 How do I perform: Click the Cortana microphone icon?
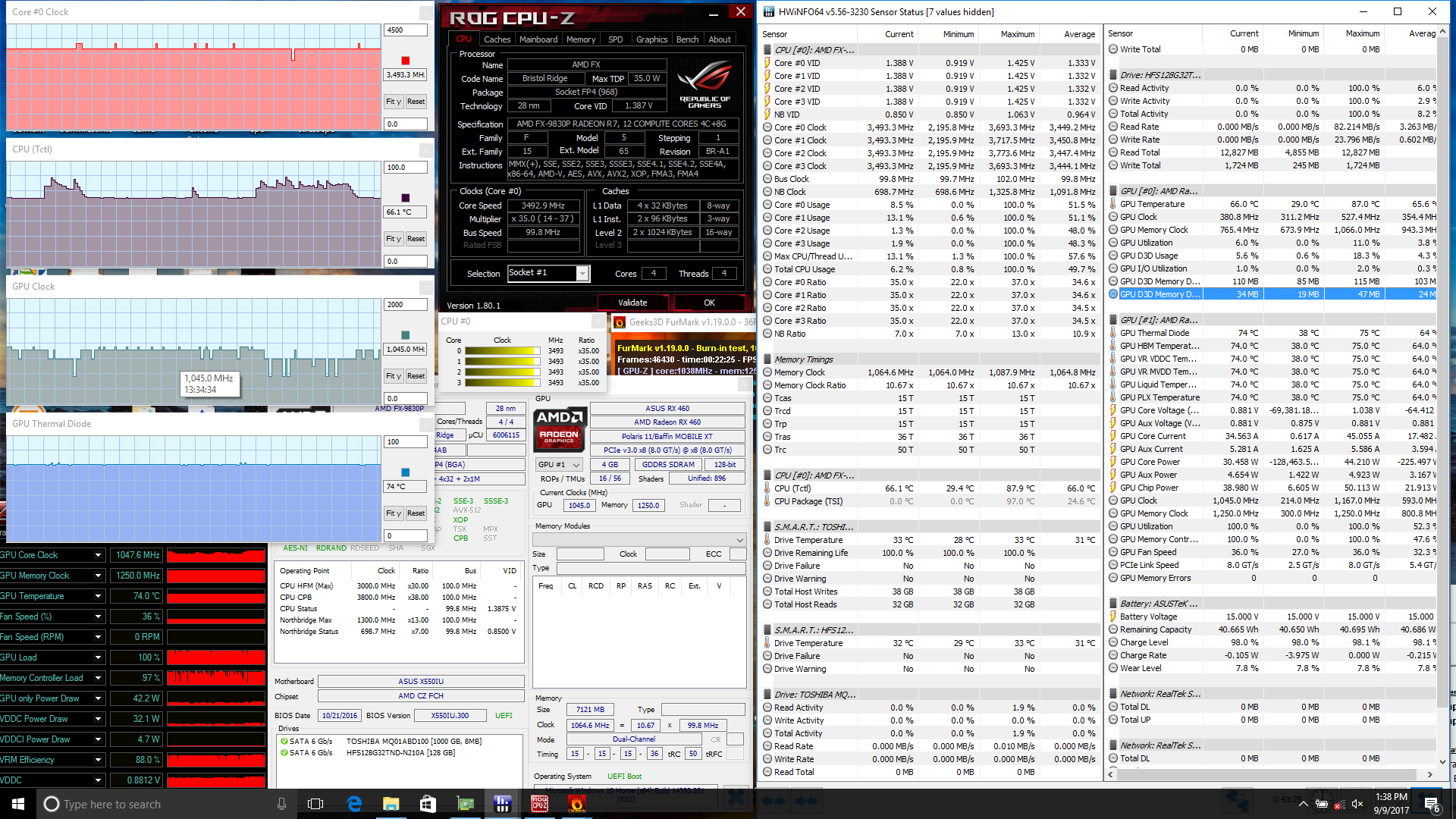click(x=282, y=804)
